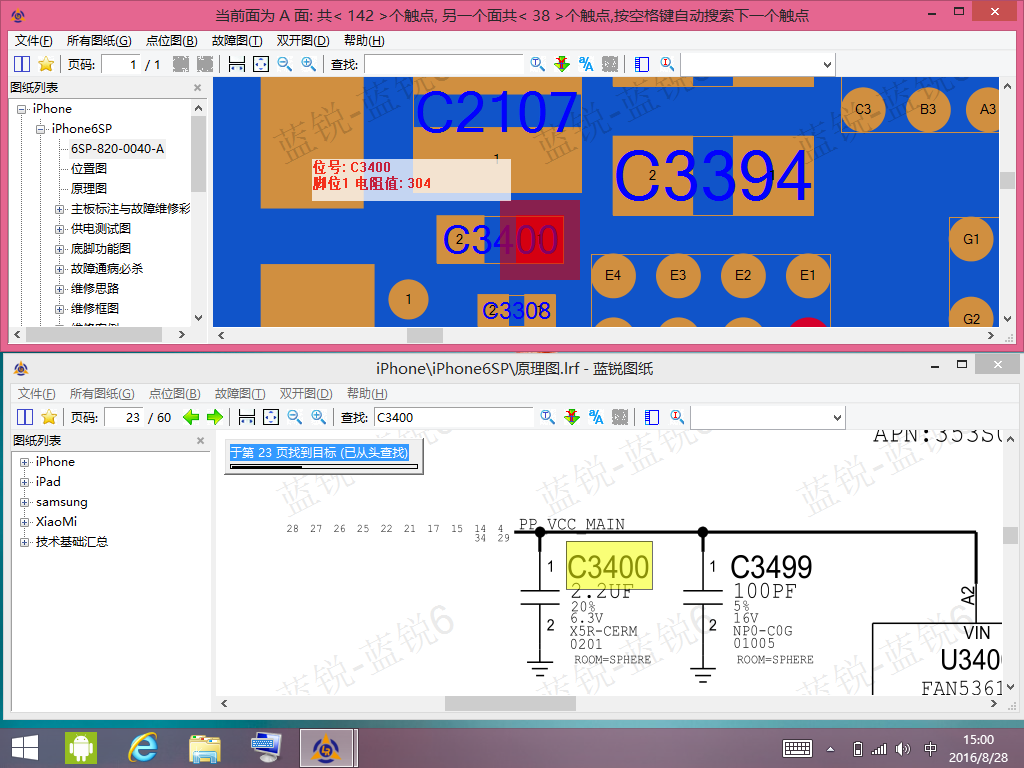Click red magnifier icon in schematic window toolbar

tap(677, 417)
